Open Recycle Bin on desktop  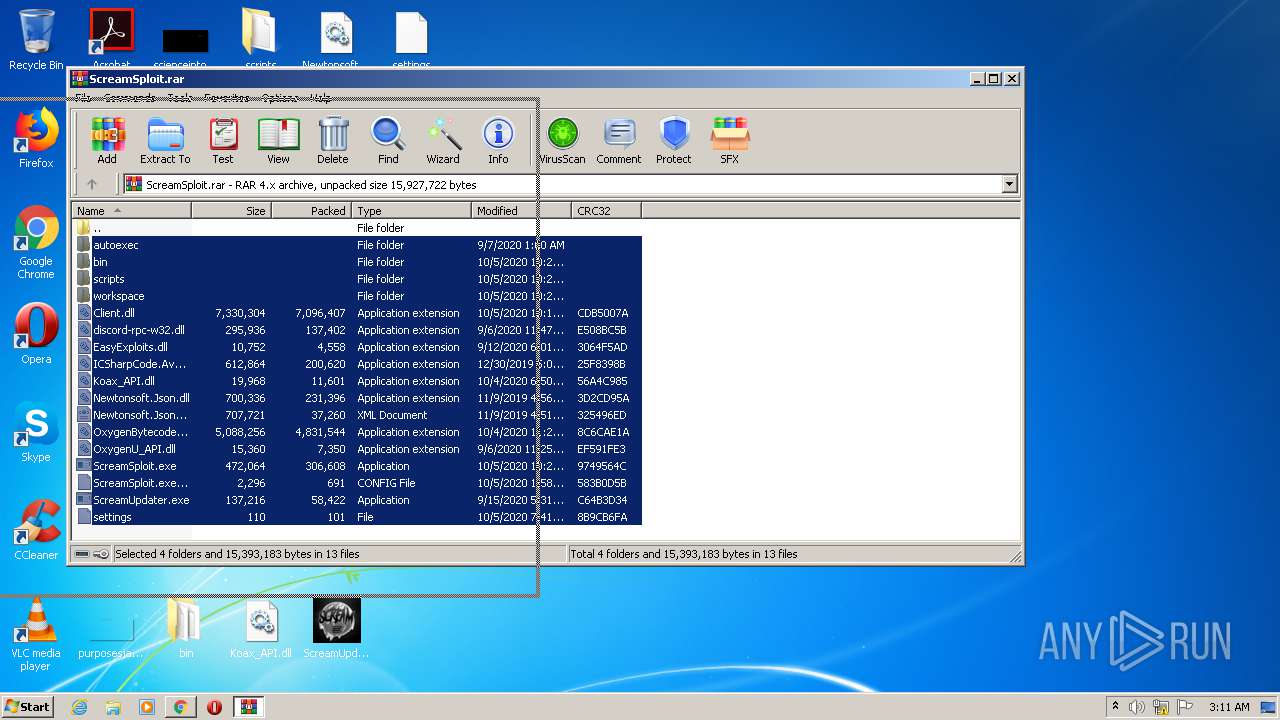[x=36, y=40]
